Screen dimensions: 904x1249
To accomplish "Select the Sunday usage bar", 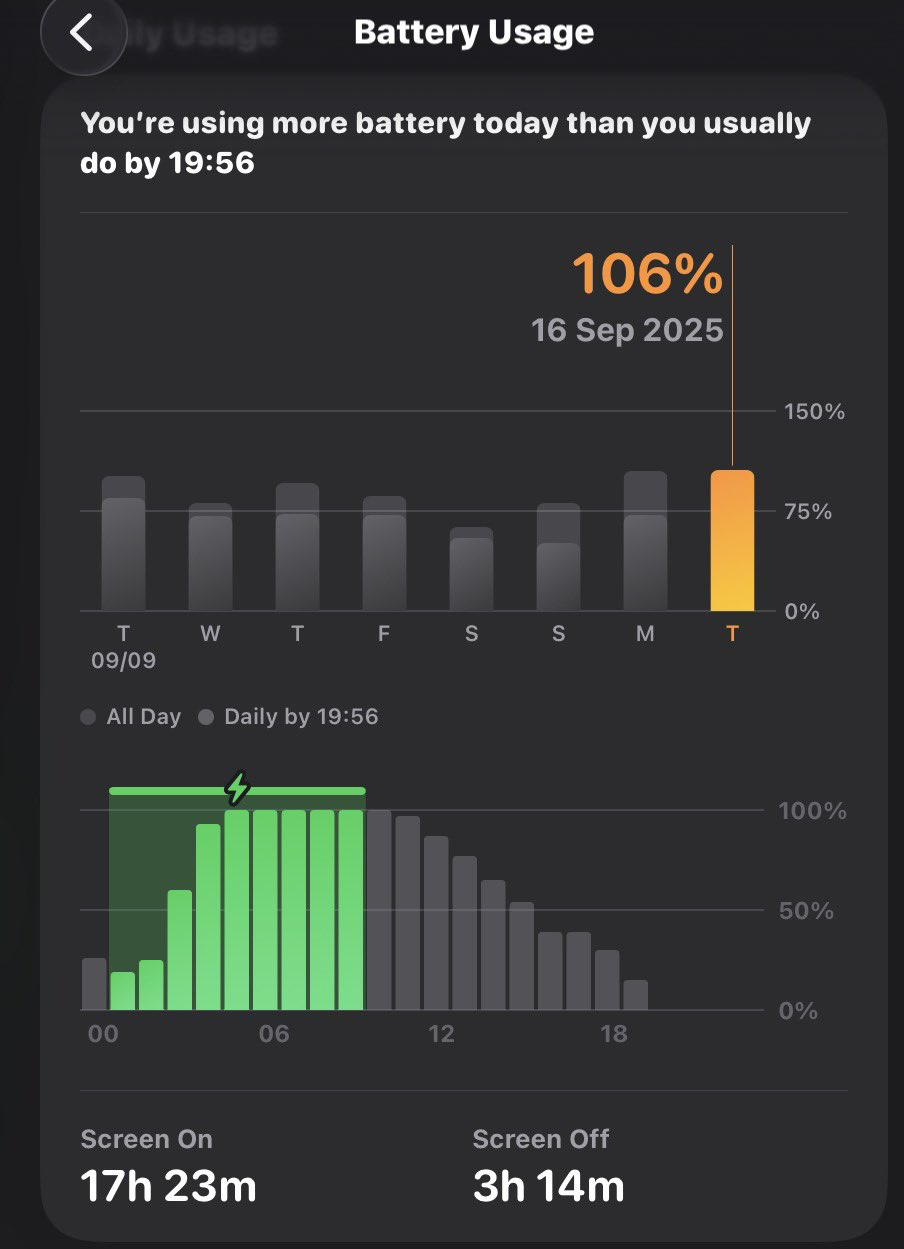I will (x=558, y=562).
